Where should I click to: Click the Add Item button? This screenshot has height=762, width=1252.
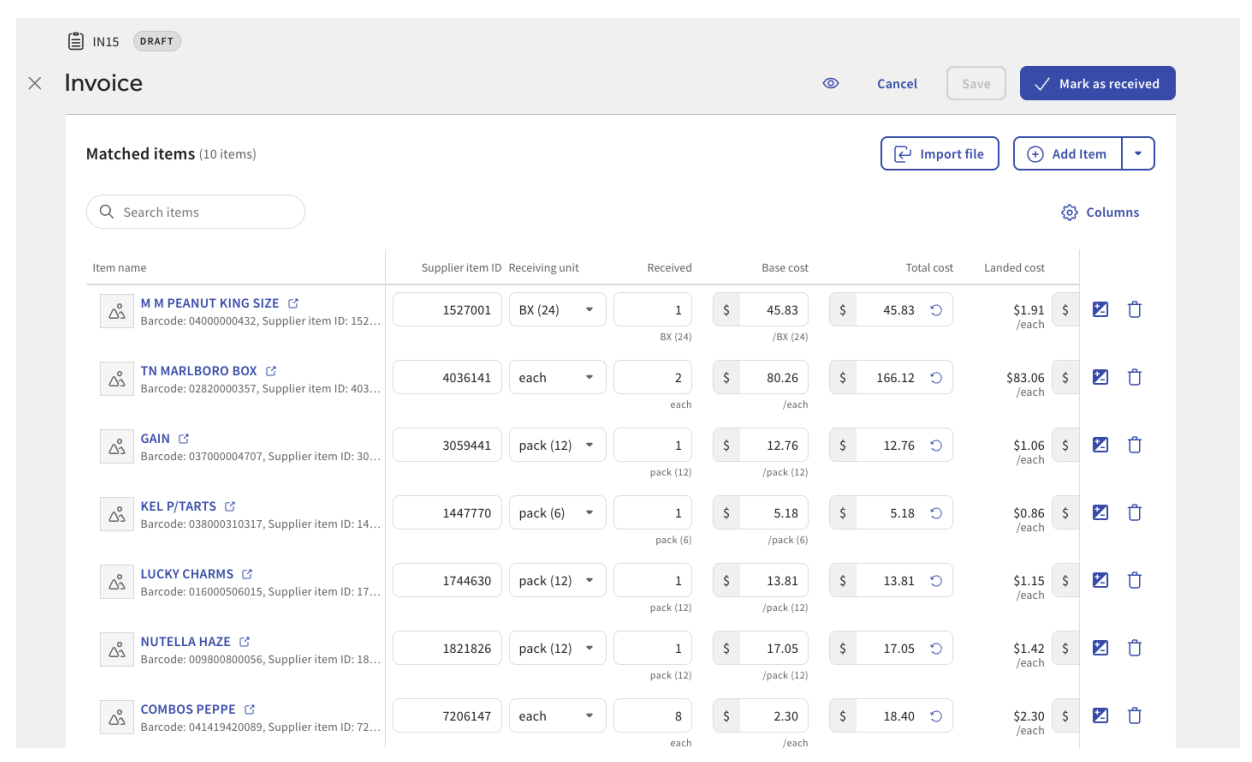coord(1068,154)
